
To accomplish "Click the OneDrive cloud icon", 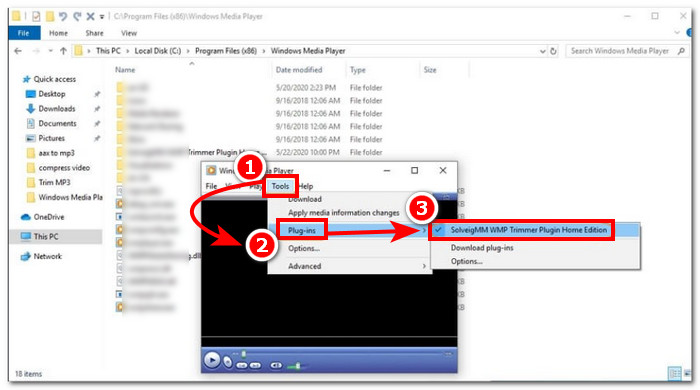I will [26, 217].
